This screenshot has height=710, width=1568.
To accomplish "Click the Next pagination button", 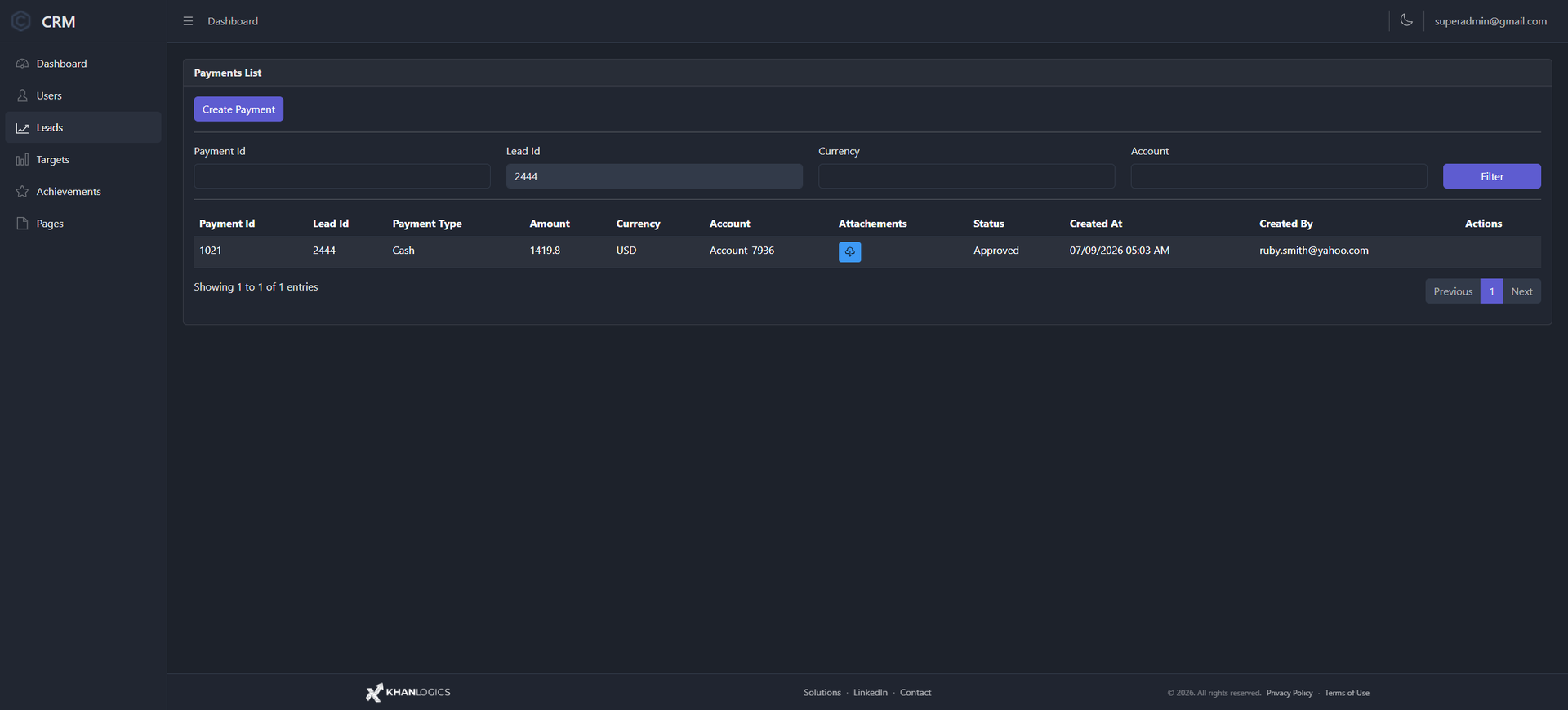I will click(1521, 291).
